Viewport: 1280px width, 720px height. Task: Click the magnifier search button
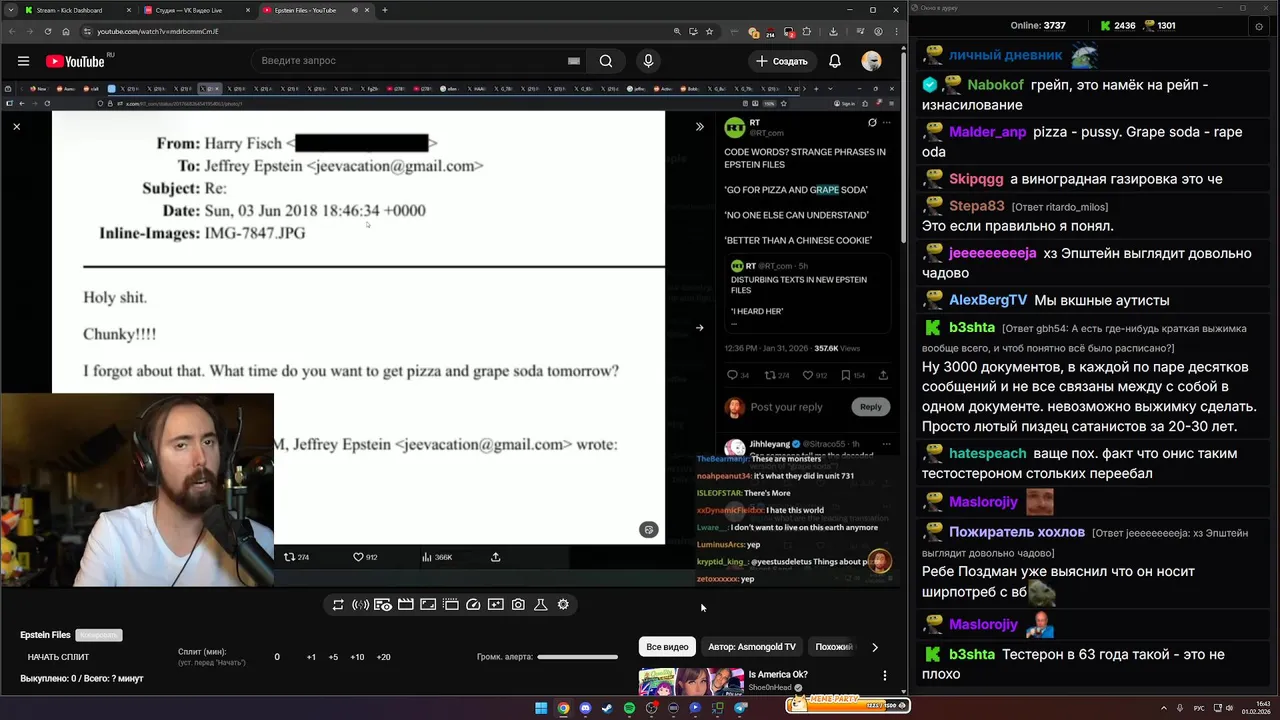click(606, 61)
